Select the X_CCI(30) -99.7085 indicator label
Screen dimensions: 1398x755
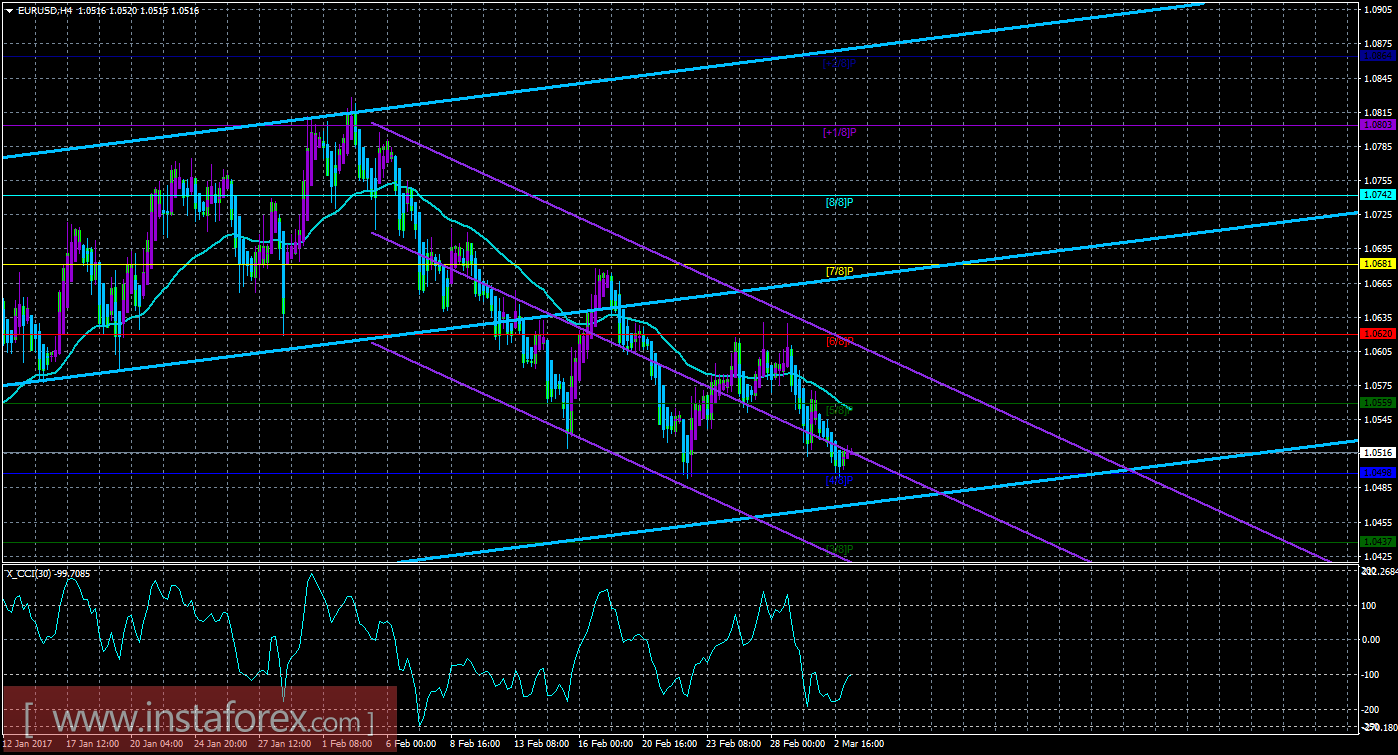(49, 573)
